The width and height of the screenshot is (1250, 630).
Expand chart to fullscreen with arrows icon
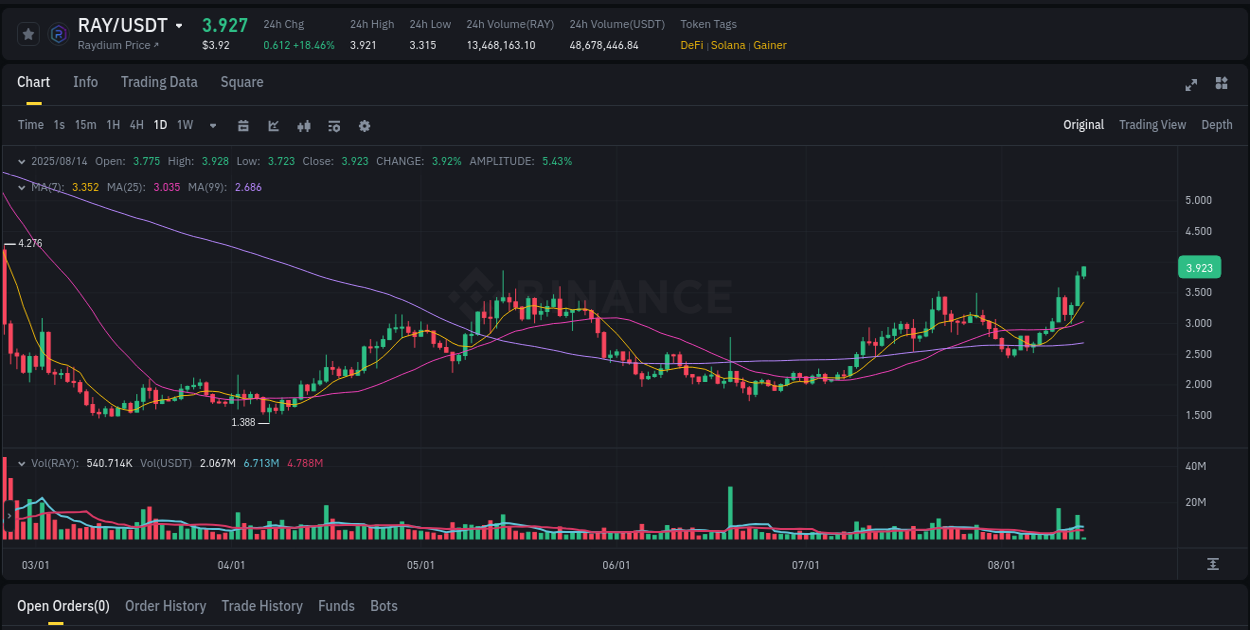click(x=1190, y=85)
